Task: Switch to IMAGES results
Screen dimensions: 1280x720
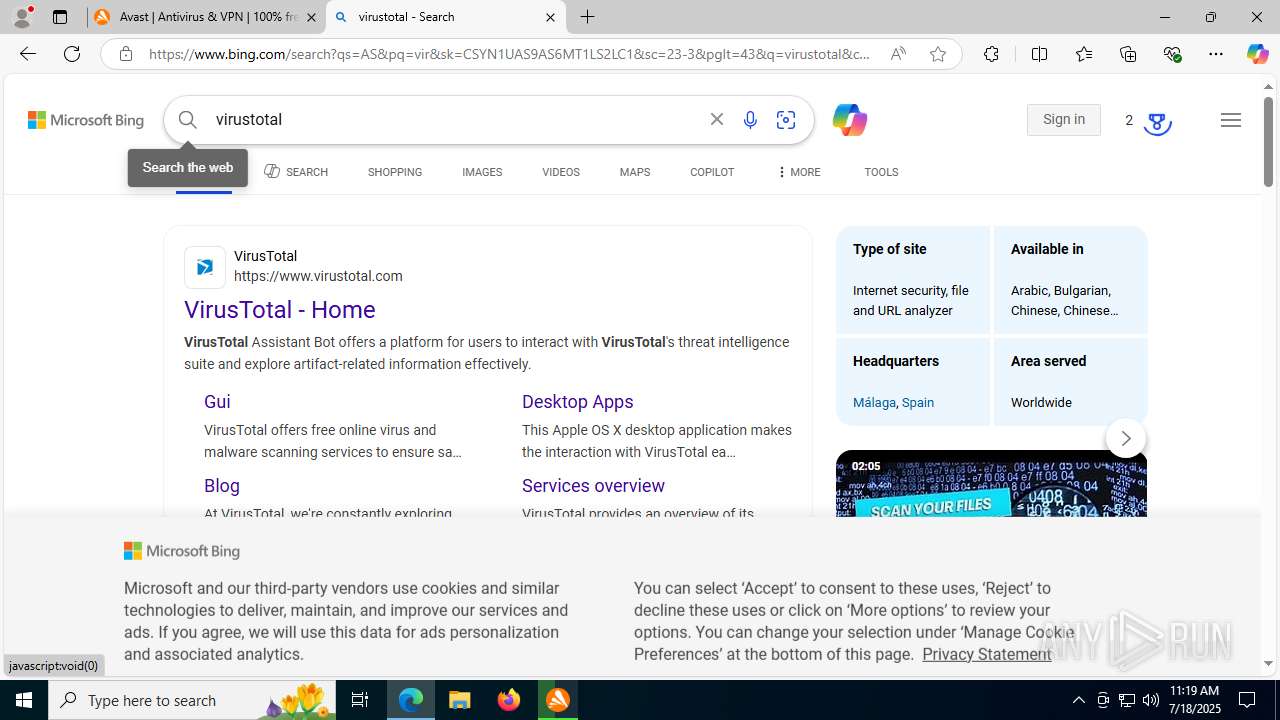Action: [x=482, y=172]
